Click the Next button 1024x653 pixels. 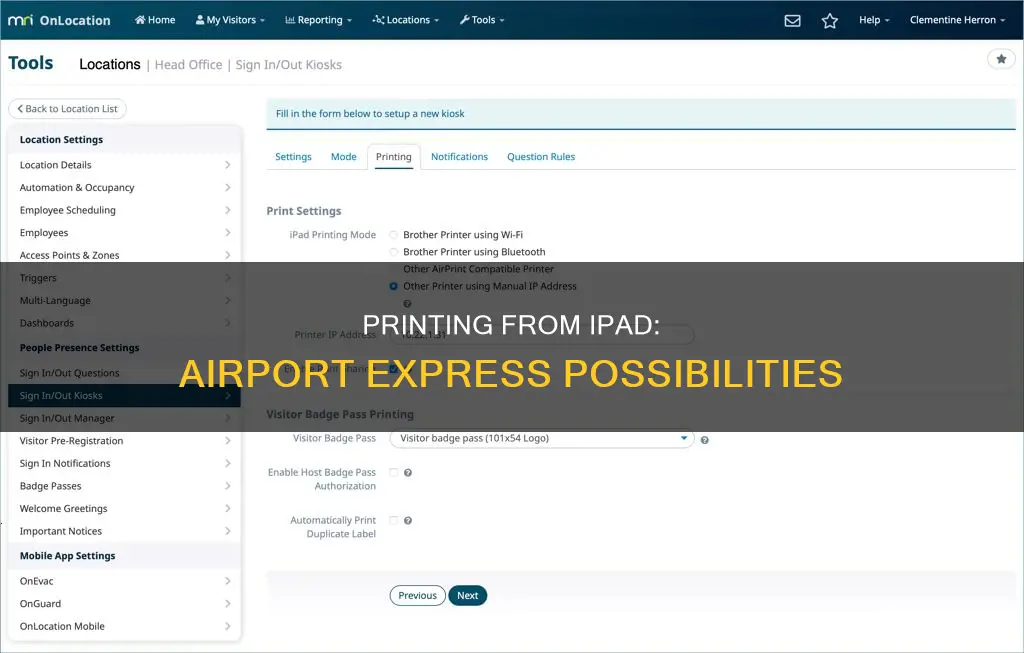(x=468, y=596)
